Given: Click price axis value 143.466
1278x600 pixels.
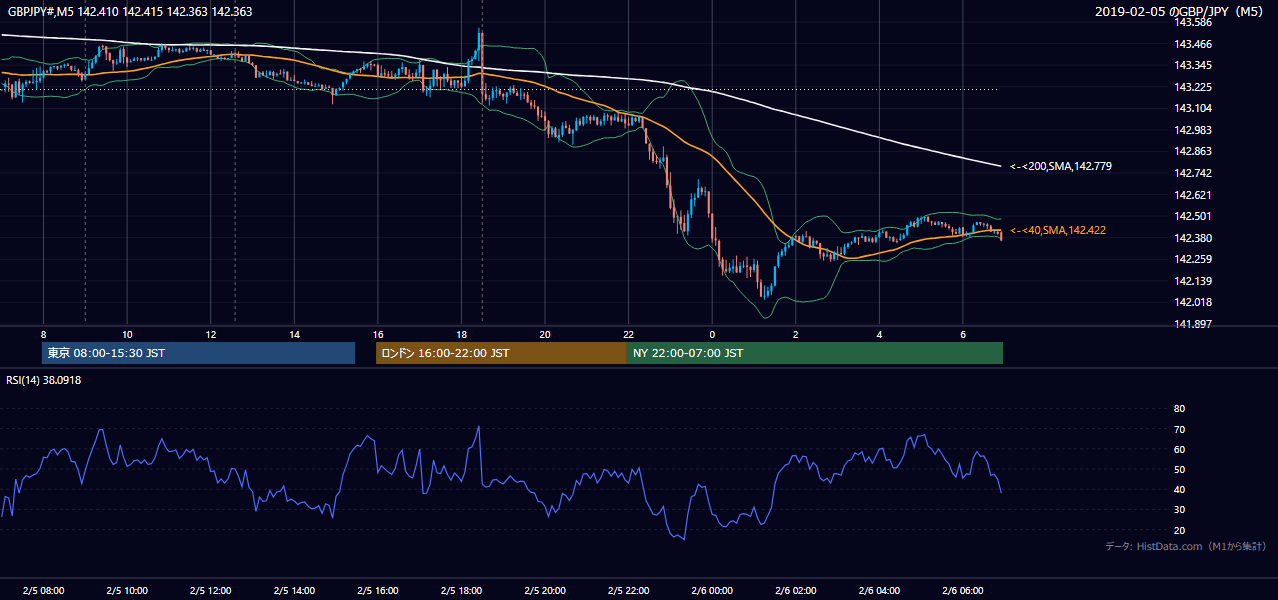Looking at the screenshot, I should click(x=1192, y=44).
